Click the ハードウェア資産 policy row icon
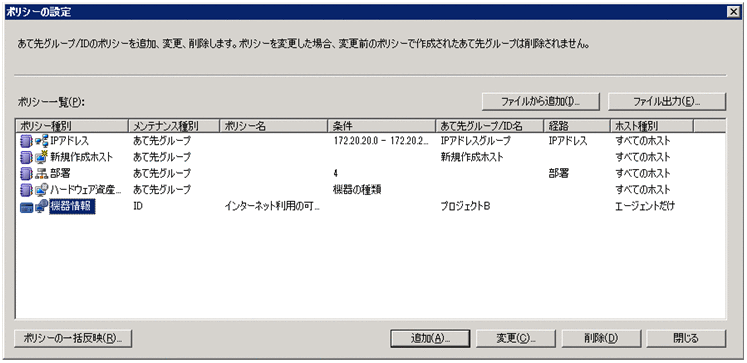Image resolution: width=747 pixels, height=363 pixels. pyautogui.click(x=34, y=190)
